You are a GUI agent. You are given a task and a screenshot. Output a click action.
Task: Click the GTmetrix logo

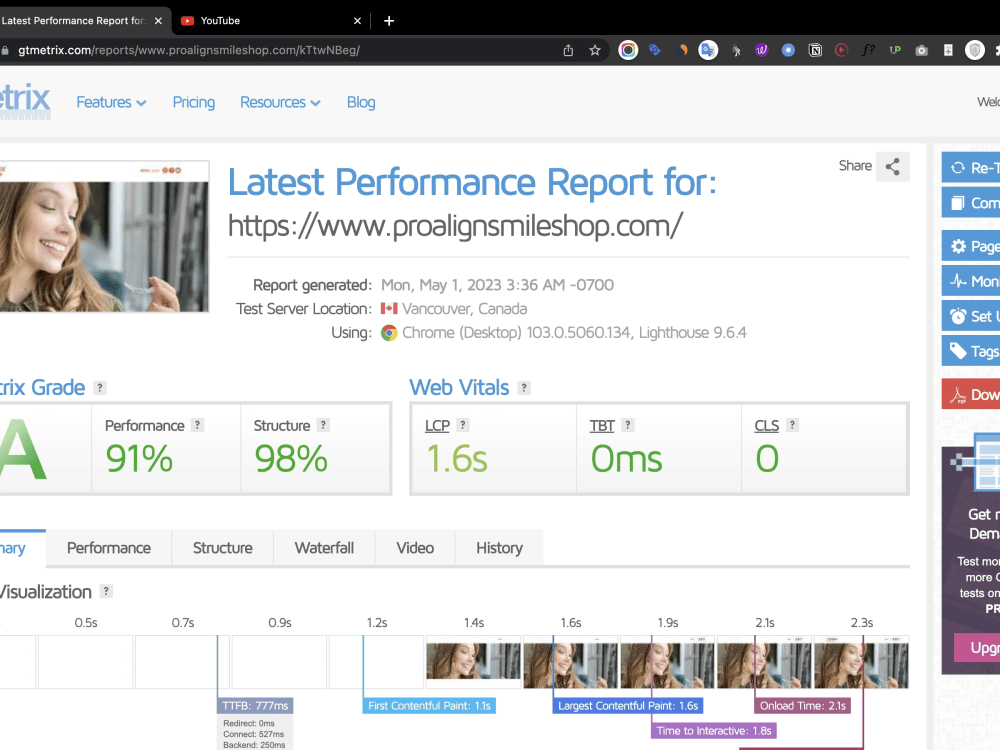(24, 100)
